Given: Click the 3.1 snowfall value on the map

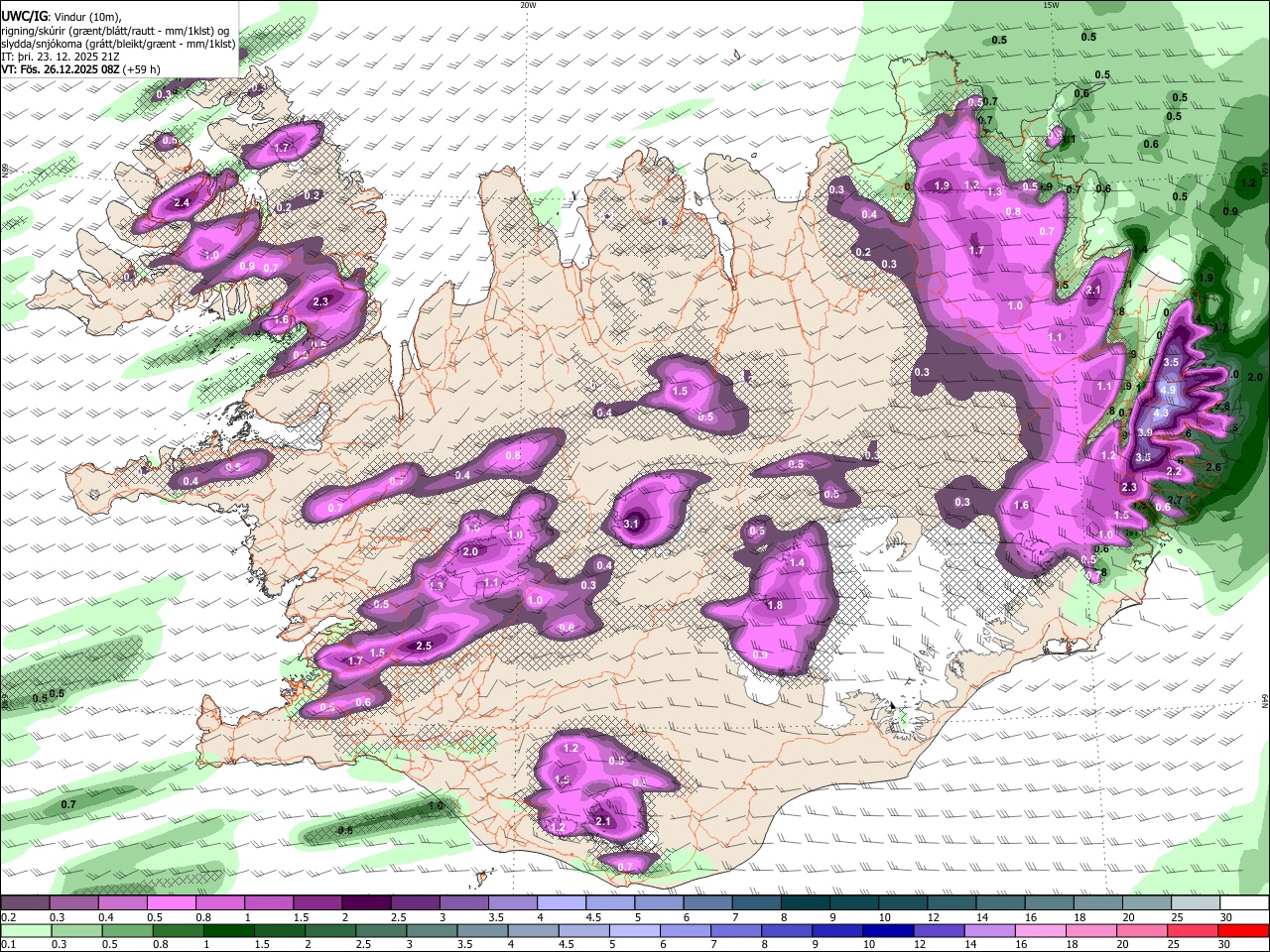Looking at the screenshot, I should 632,524.
